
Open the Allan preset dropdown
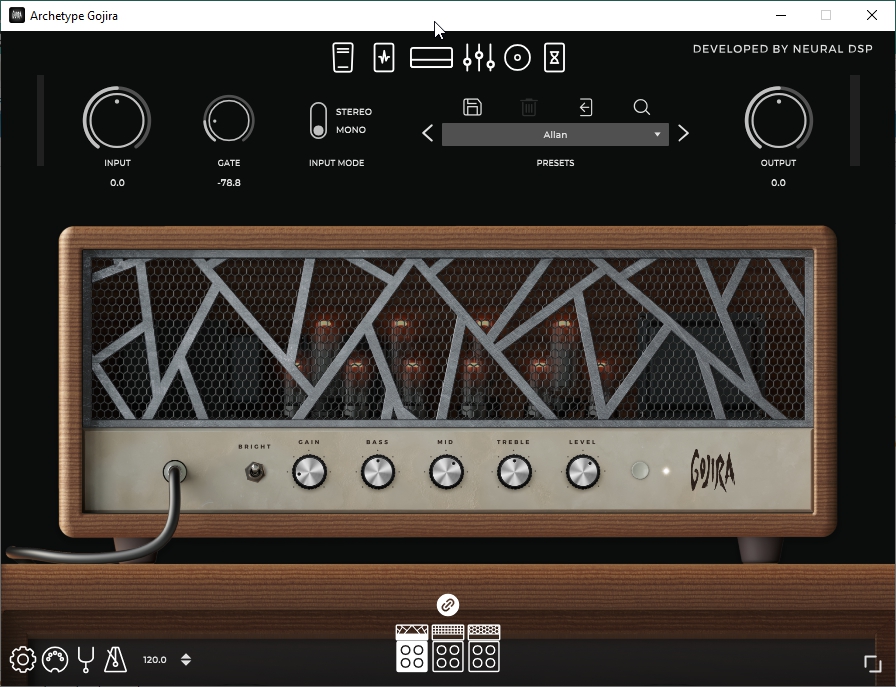click(x=555, y=134)
